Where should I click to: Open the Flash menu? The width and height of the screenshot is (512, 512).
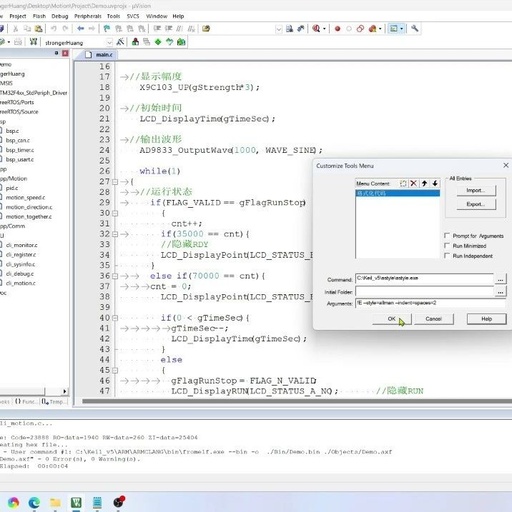pos(39,16)
